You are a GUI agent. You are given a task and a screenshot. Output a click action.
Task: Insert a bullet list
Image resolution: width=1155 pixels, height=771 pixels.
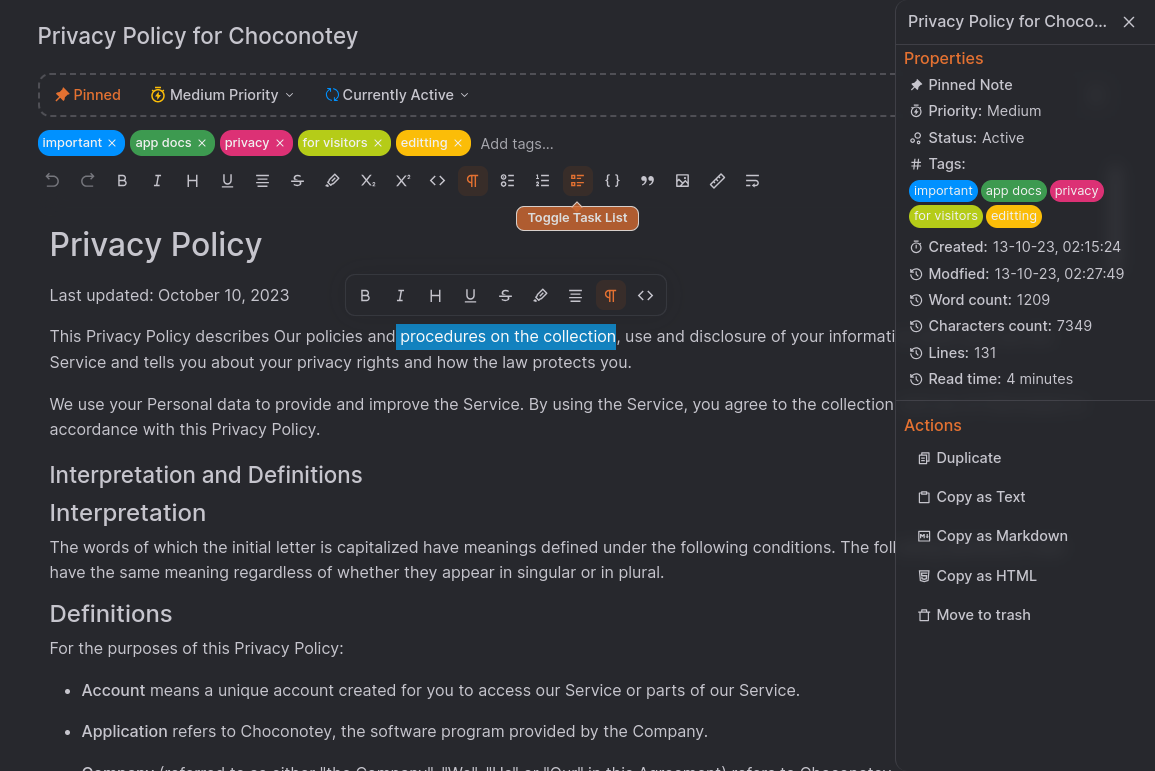(x=508, y=180)
